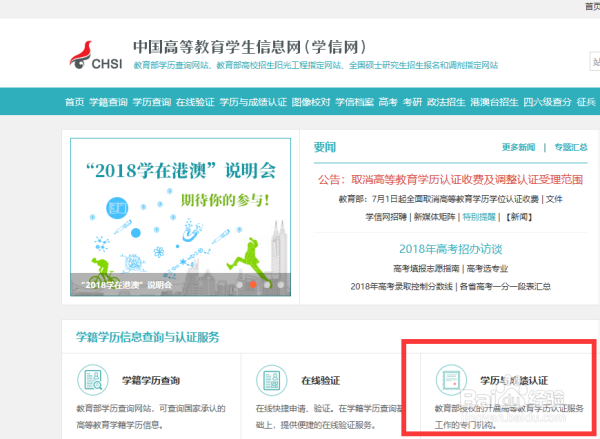Image resolution: width=600 pixels, height=439 pixels.
Task: Click the 2018学在港澳 说明会 banner image
Action: [x=180, y=217]
